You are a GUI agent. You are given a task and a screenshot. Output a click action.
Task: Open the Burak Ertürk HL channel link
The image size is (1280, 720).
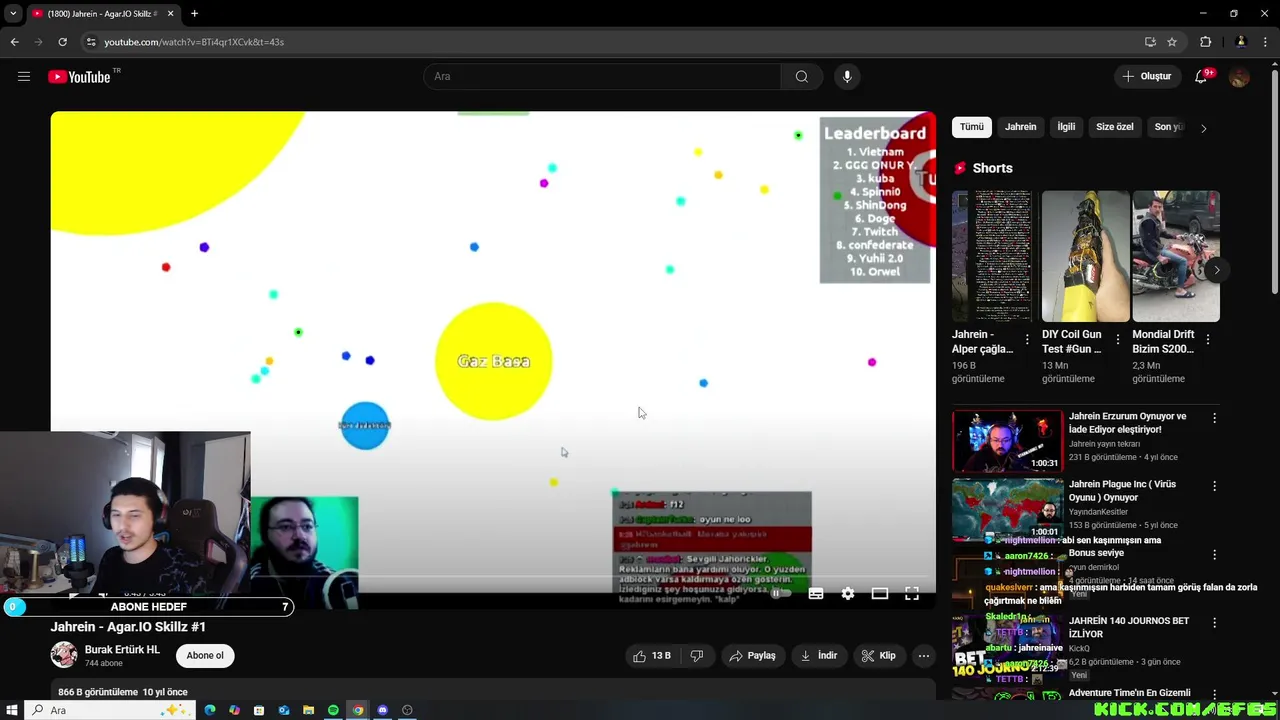point(122,650)
